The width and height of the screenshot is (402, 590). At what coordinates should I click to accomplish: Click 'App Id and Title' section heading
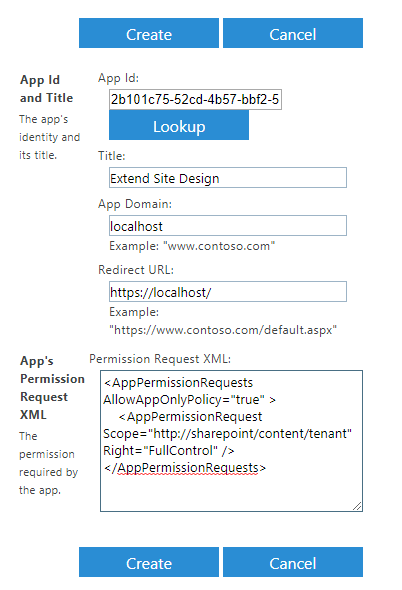point(46,89)
